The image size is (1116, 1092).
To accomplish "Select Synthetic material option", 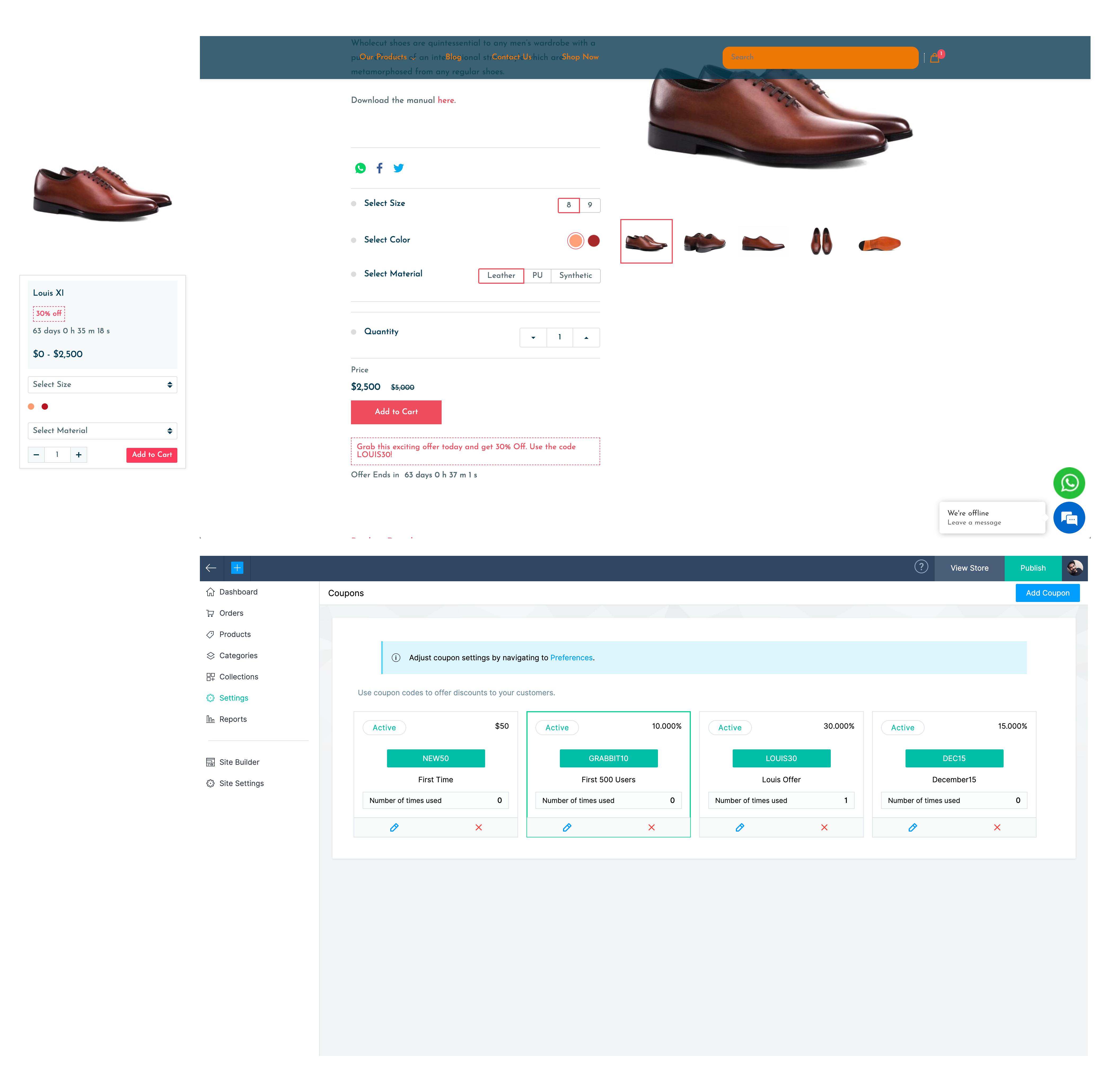I will 575,276.
